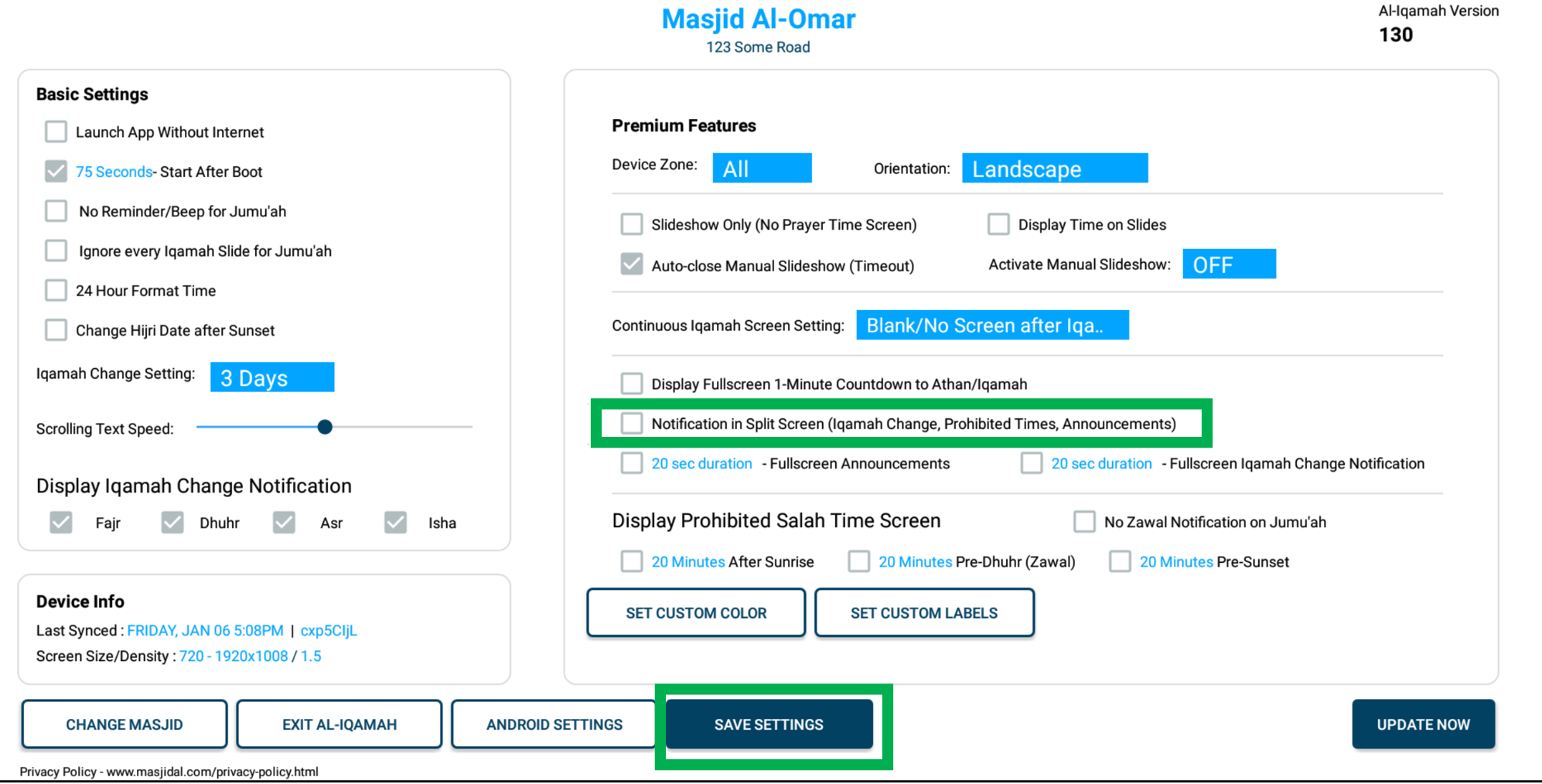This screenshot has width=1542, height=784.
Task: Click the Privacy Policy URL text
Action: pyautogui.click(x=212, y=772)
